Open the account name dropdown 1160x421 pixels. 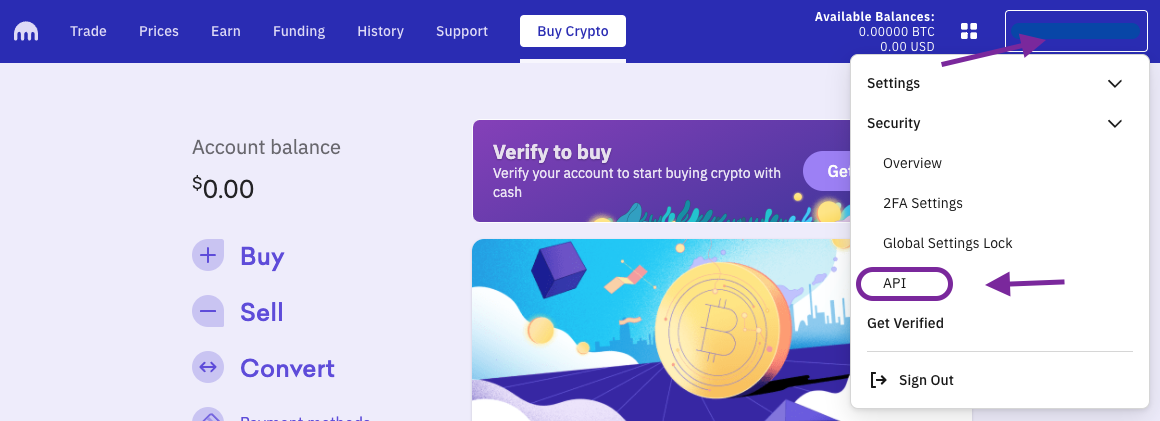point(1075,31)
